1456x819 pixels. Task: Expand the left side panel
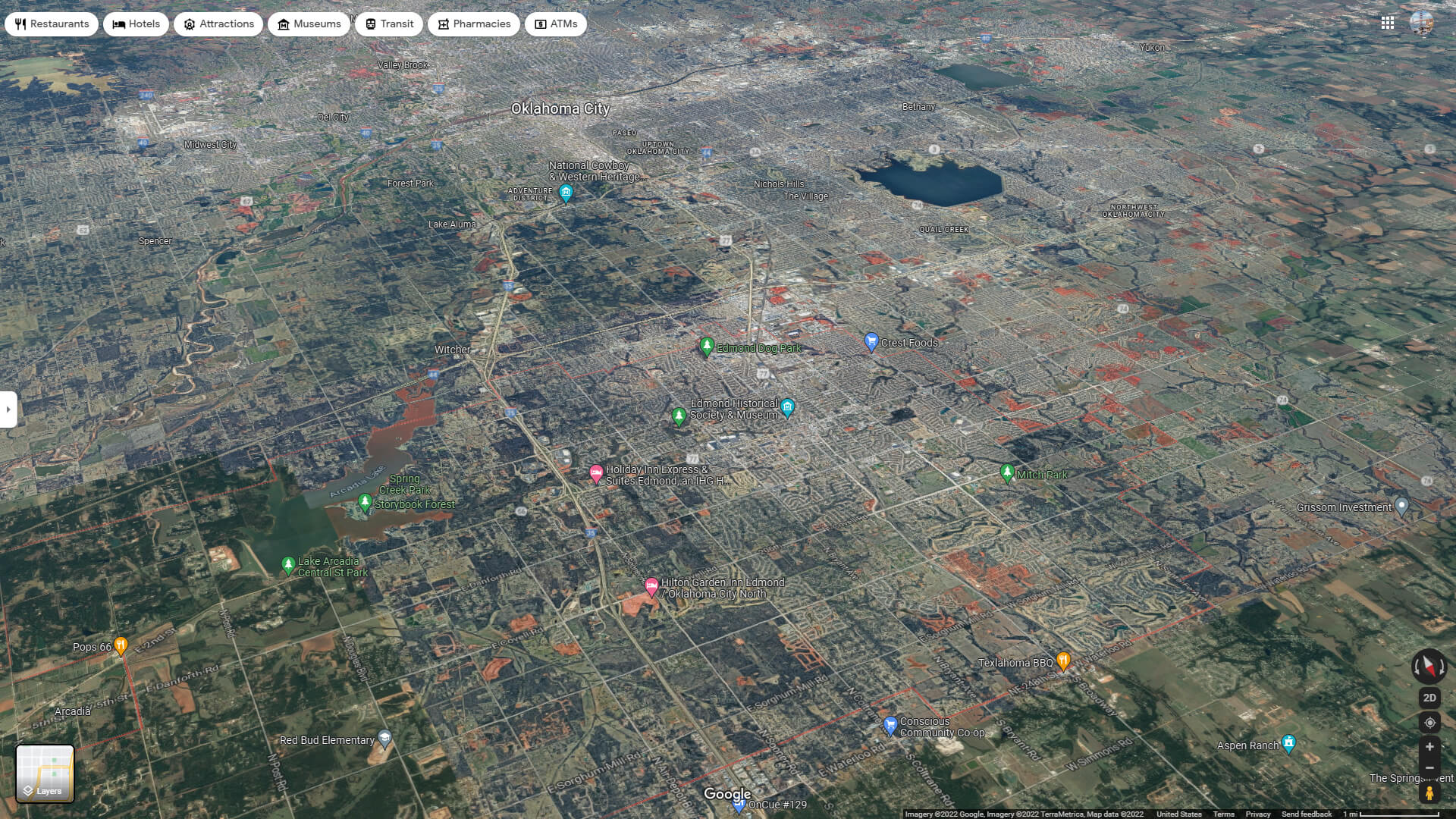(x=8, y=409)
